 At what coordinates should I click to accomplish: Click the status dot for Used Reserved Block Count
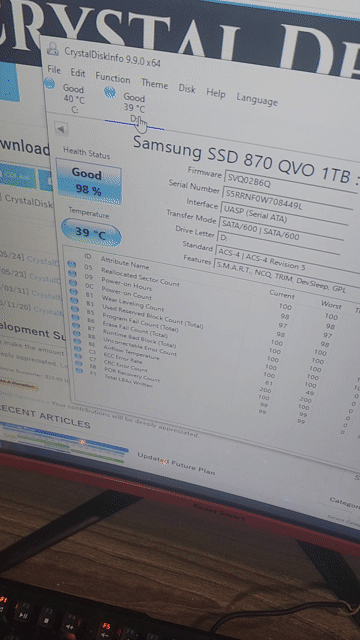[x=75, y=300]
